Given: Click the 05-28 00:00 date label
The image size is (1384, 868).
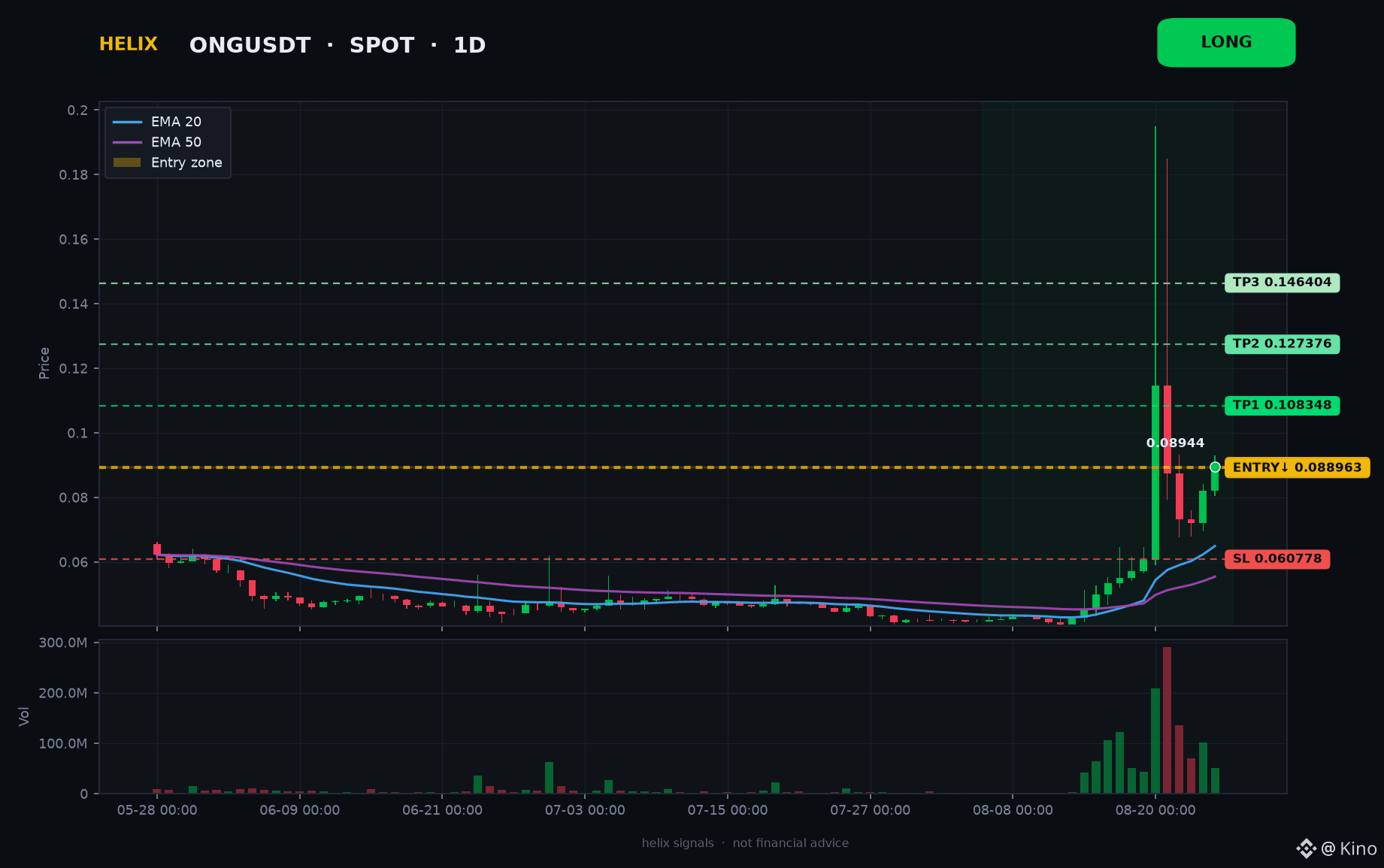Looking at the screenshot, I should click(157, 810).
